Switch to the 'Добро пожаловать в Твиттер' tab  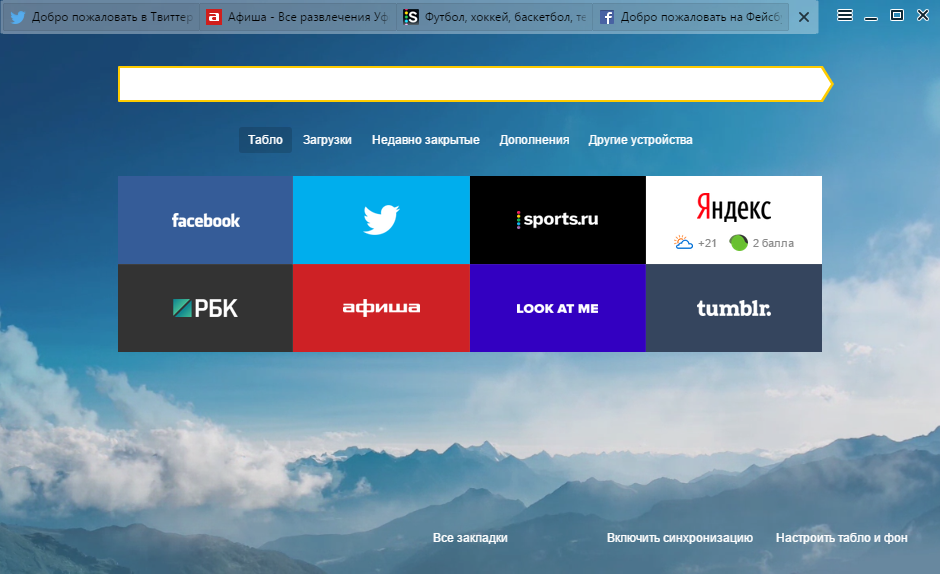pos(101,17)
